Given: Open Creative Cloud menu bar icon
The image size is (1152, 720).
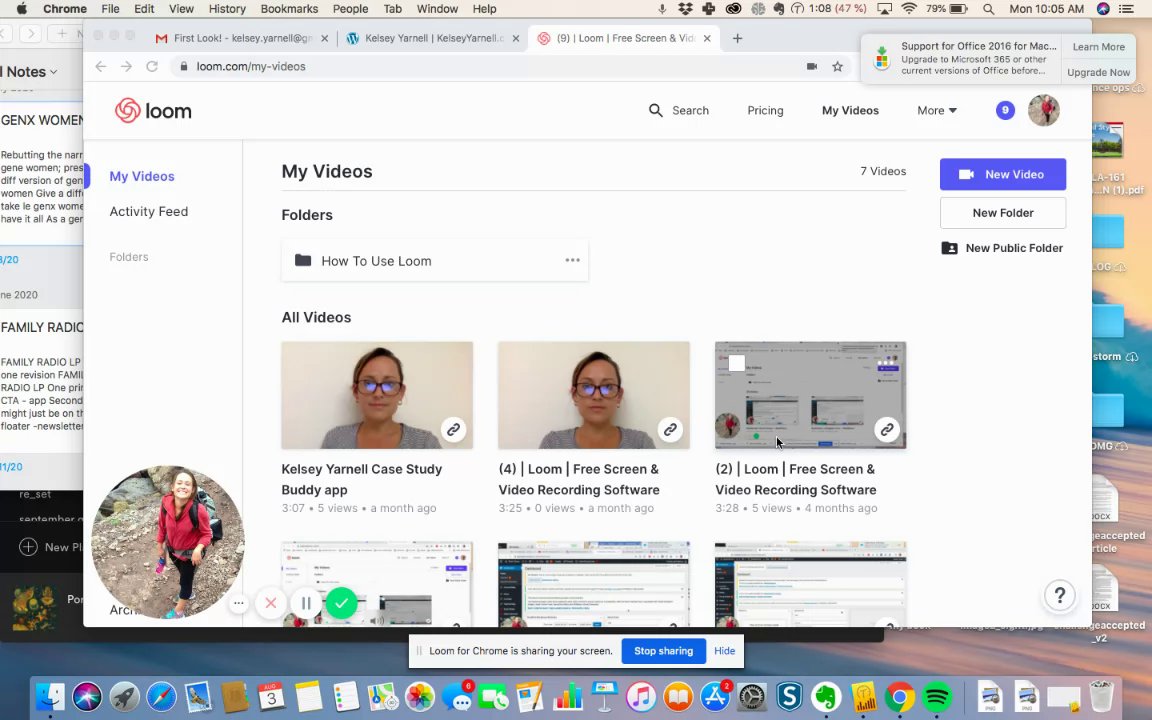Looking at the screenshot, I should (x=733, y=9).
